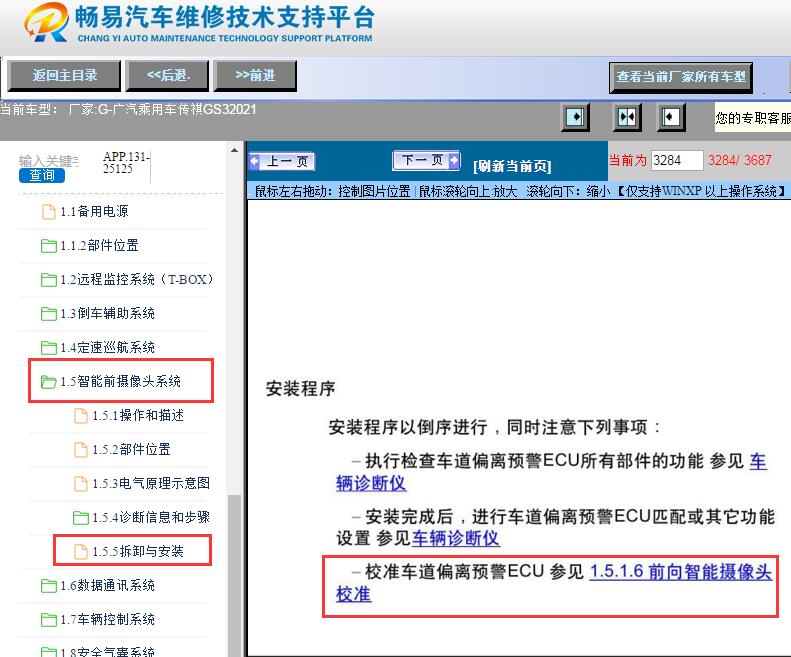The height and width of the screenshot is (657, 791).
Task: Click folder icon beside 1.3倒车辅助系统
Action: coord(48,314)
